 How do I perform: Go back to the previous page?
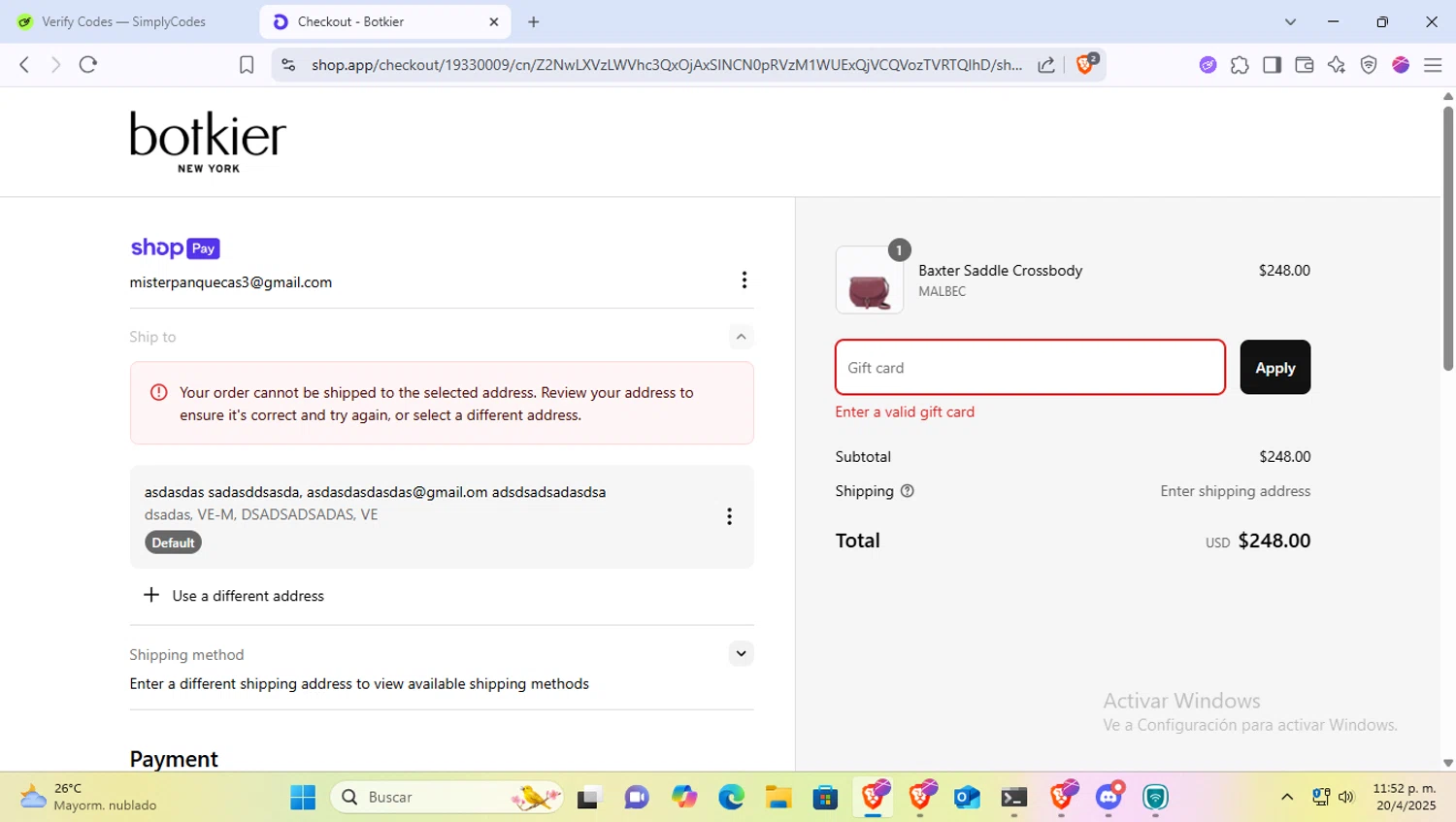tap(24, 65)
